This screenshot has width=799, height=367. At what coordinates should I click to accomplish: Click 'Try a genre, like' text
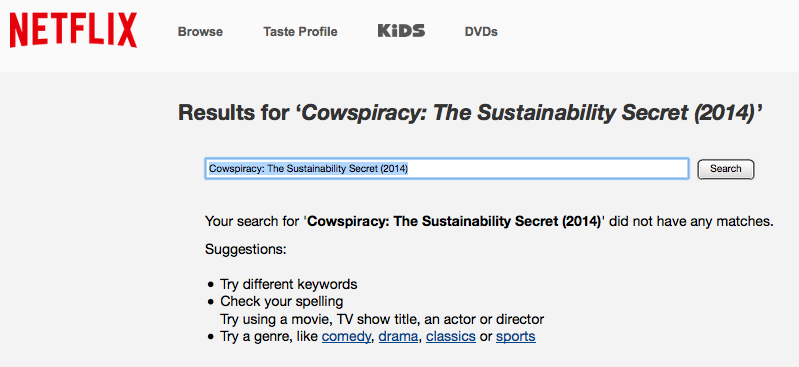point(269,336)
